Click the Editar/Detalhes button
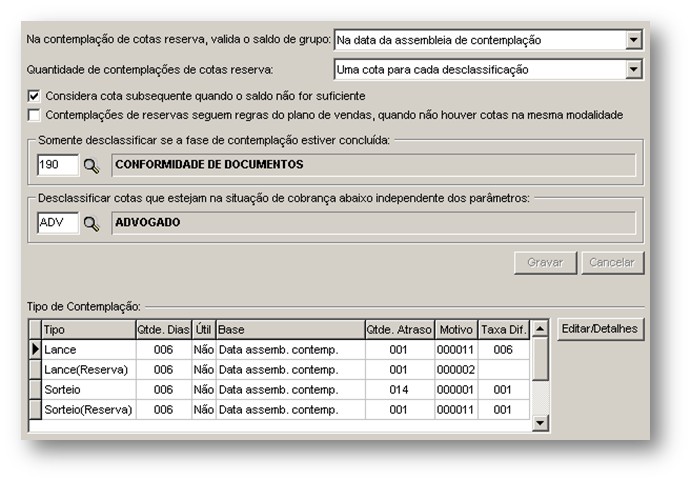The image size is (692, 482). point(600,329)
